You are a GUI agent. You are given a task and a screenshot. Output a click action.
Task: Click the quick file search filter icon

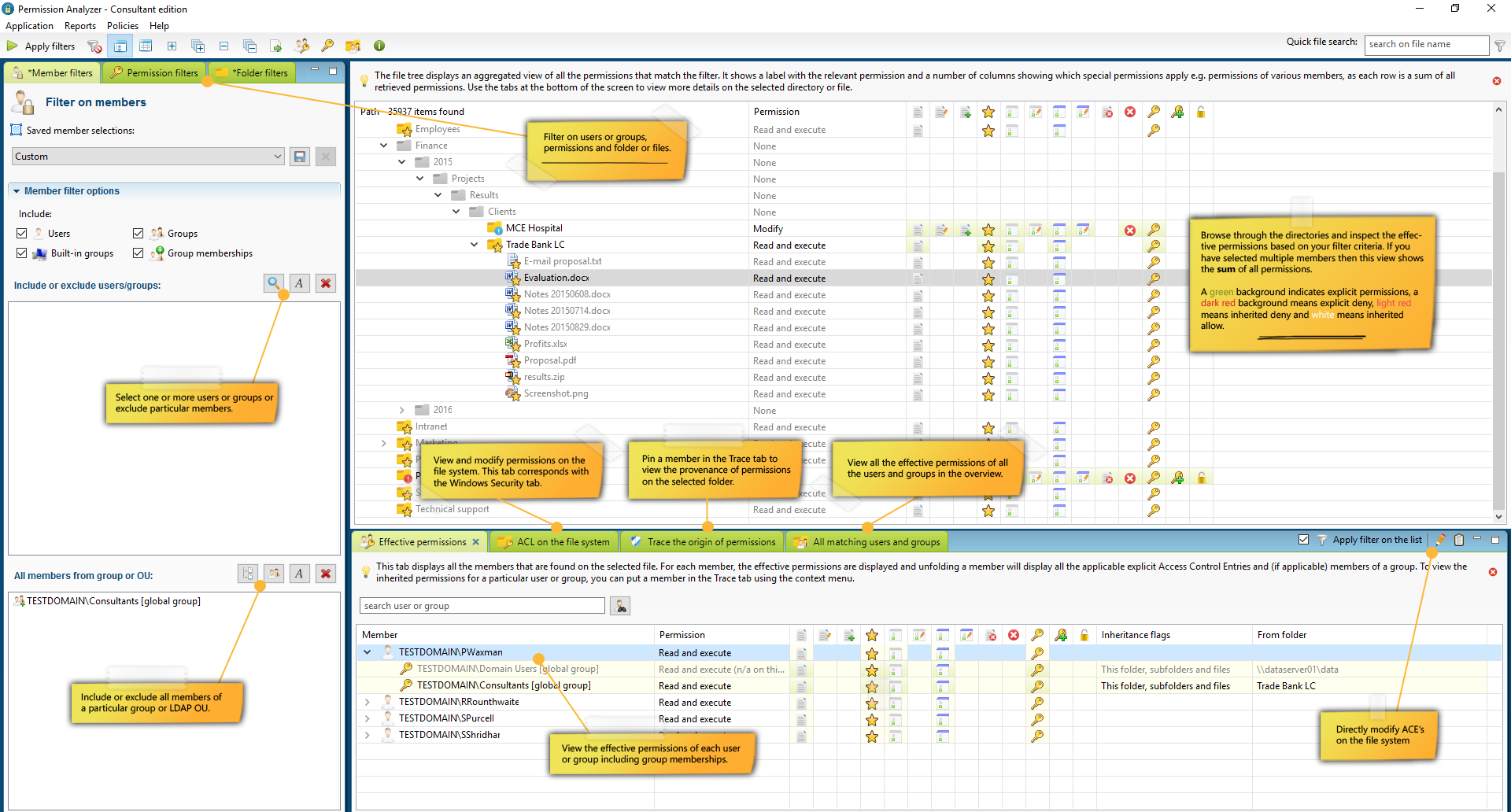point(1500,46)
